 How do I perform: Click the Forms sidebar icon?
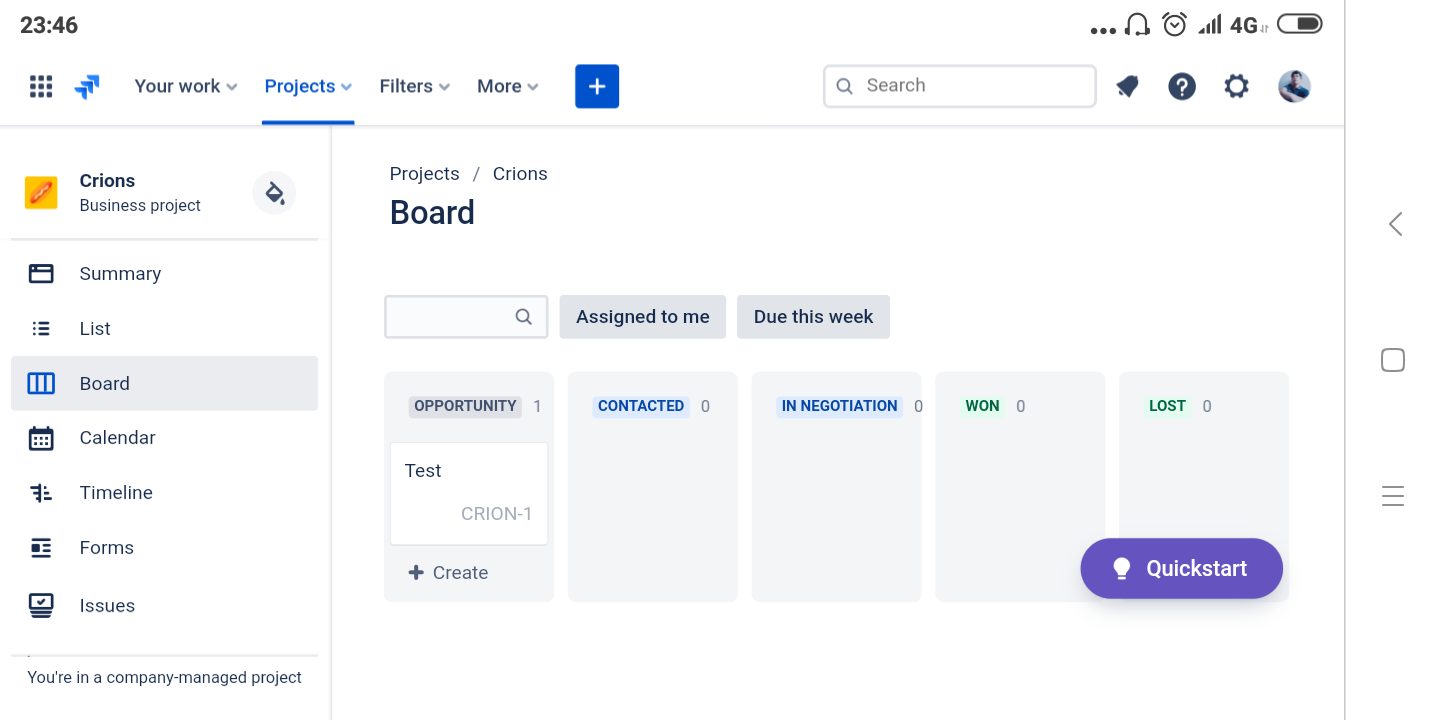point(41,548)
